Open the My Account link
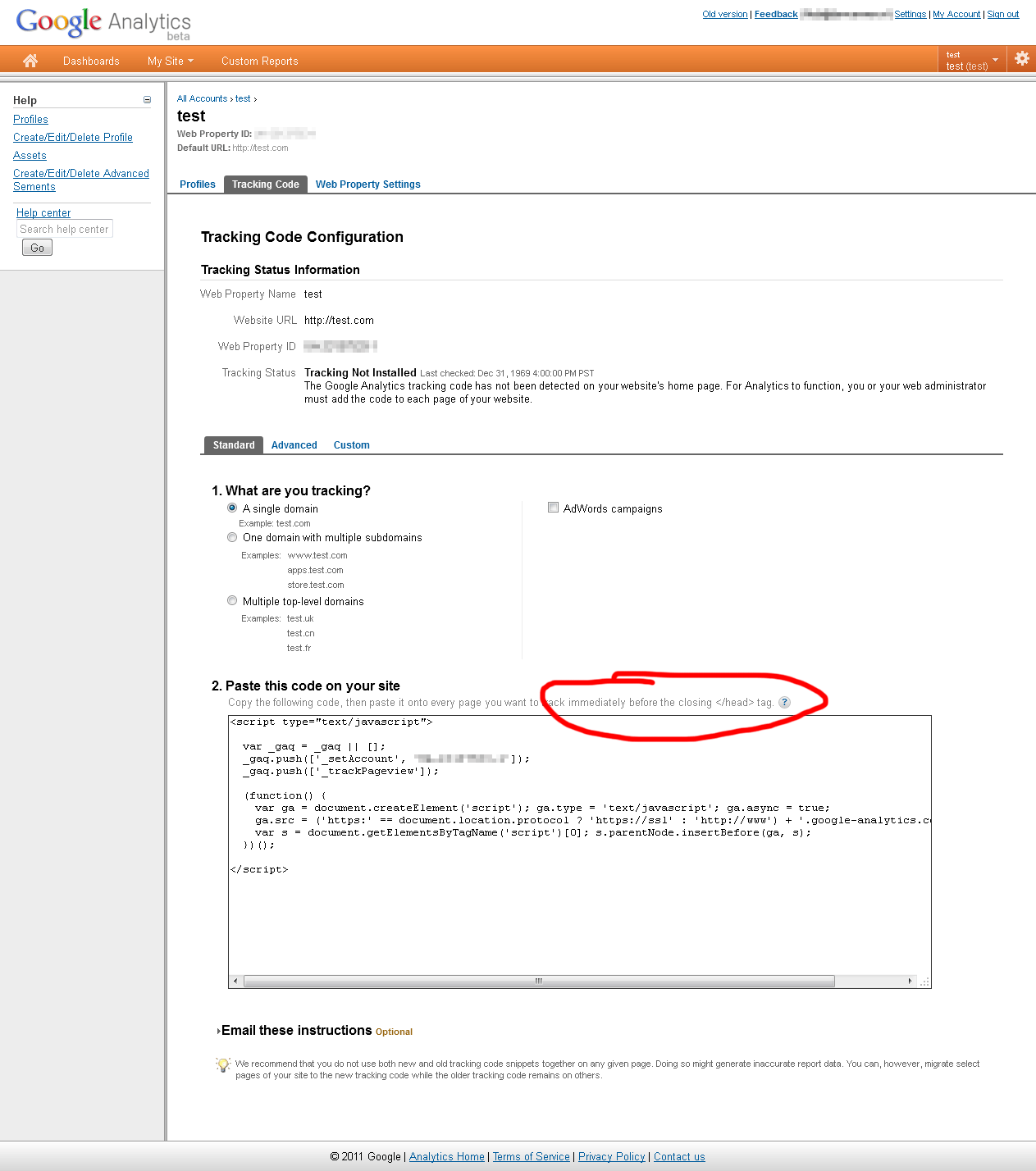This screenshot has width=1036, height=1171. (956, 14)
